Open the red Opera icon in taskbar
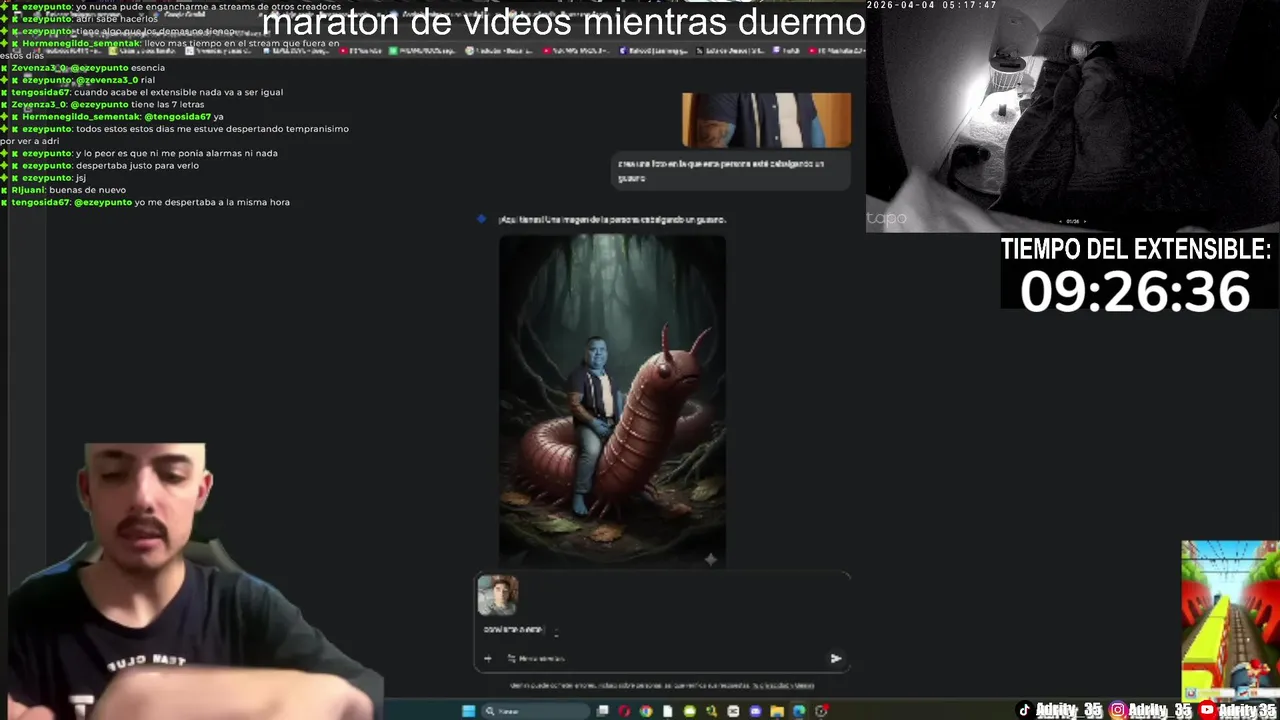 [x=624, y=711]
